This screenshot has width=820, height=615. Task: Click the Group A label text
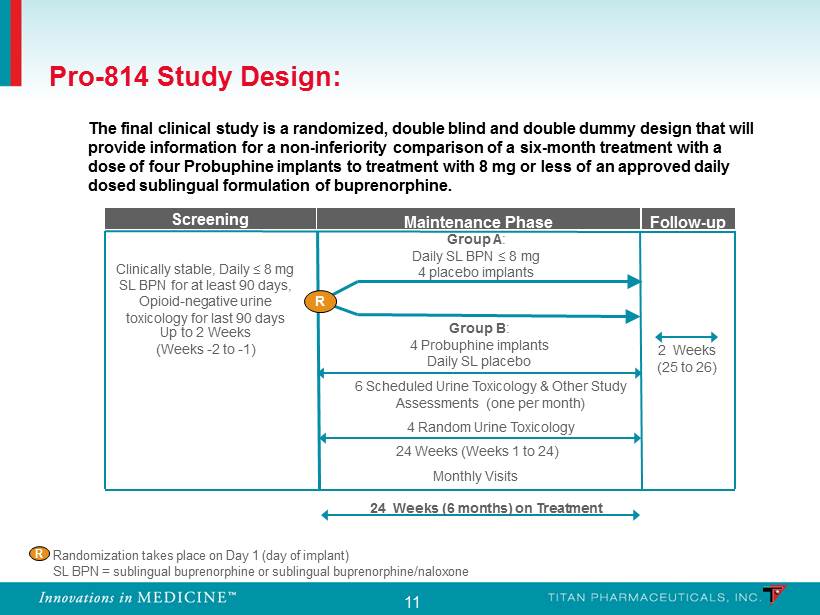(x=476, y=240)
